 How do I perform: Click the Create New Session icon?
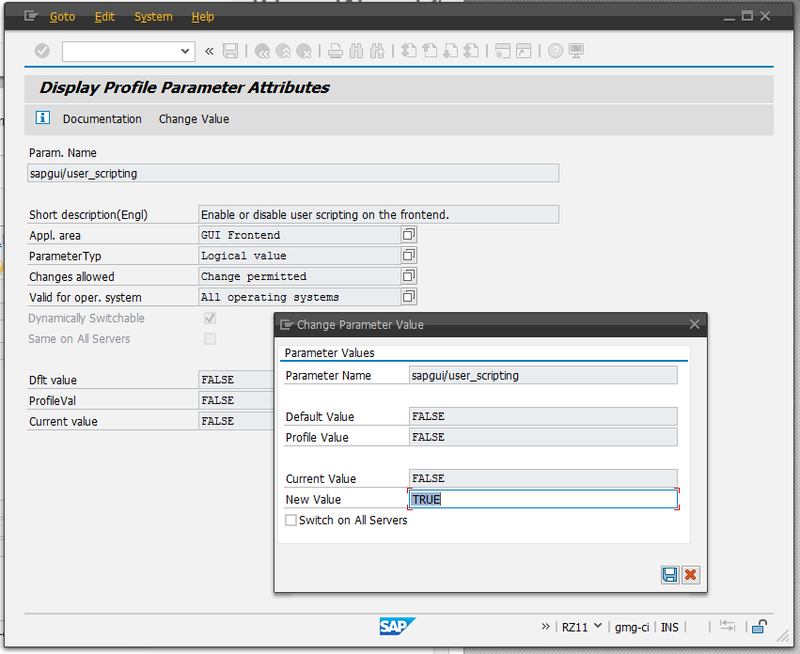point(503,51)
